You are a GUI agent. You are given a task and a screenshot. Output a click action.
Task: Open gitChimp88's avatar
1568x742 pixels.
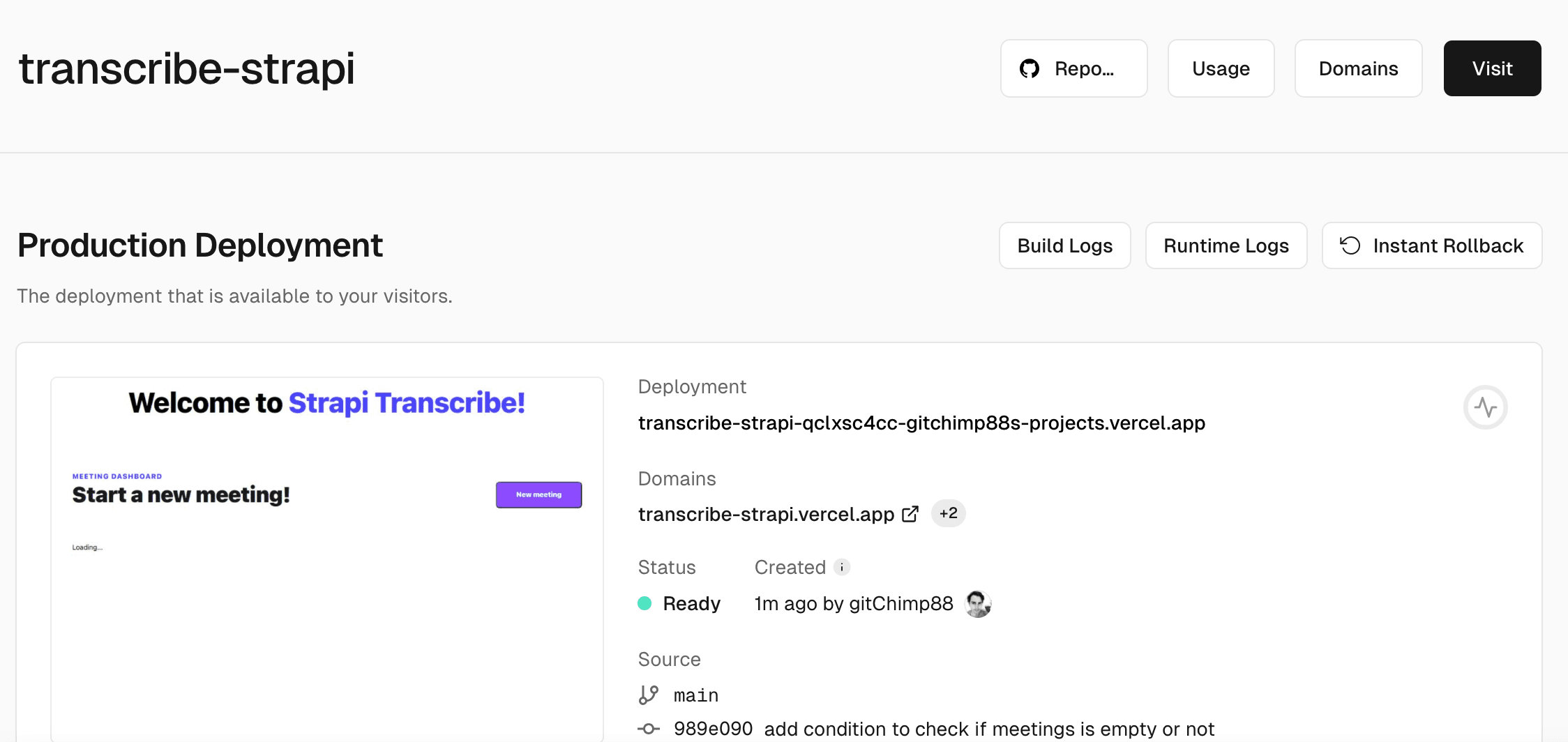click(x=978, y=603)
